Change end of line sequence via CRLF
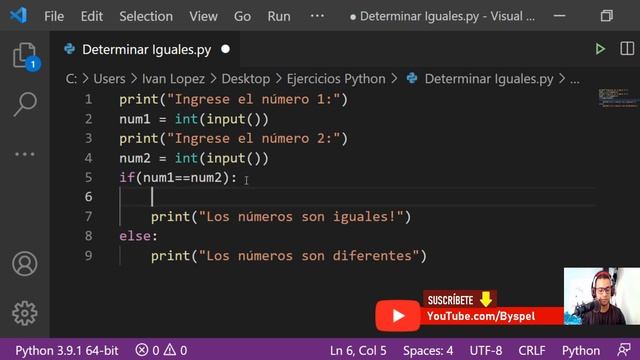This screenshot has width=640, height=360. 532,350
